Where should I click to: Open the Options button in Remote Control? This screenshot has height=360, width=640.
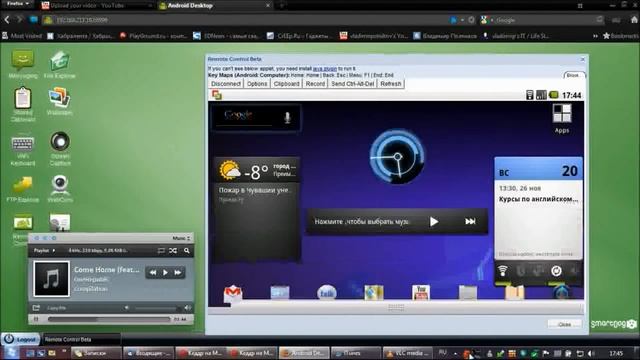[257, 84]
